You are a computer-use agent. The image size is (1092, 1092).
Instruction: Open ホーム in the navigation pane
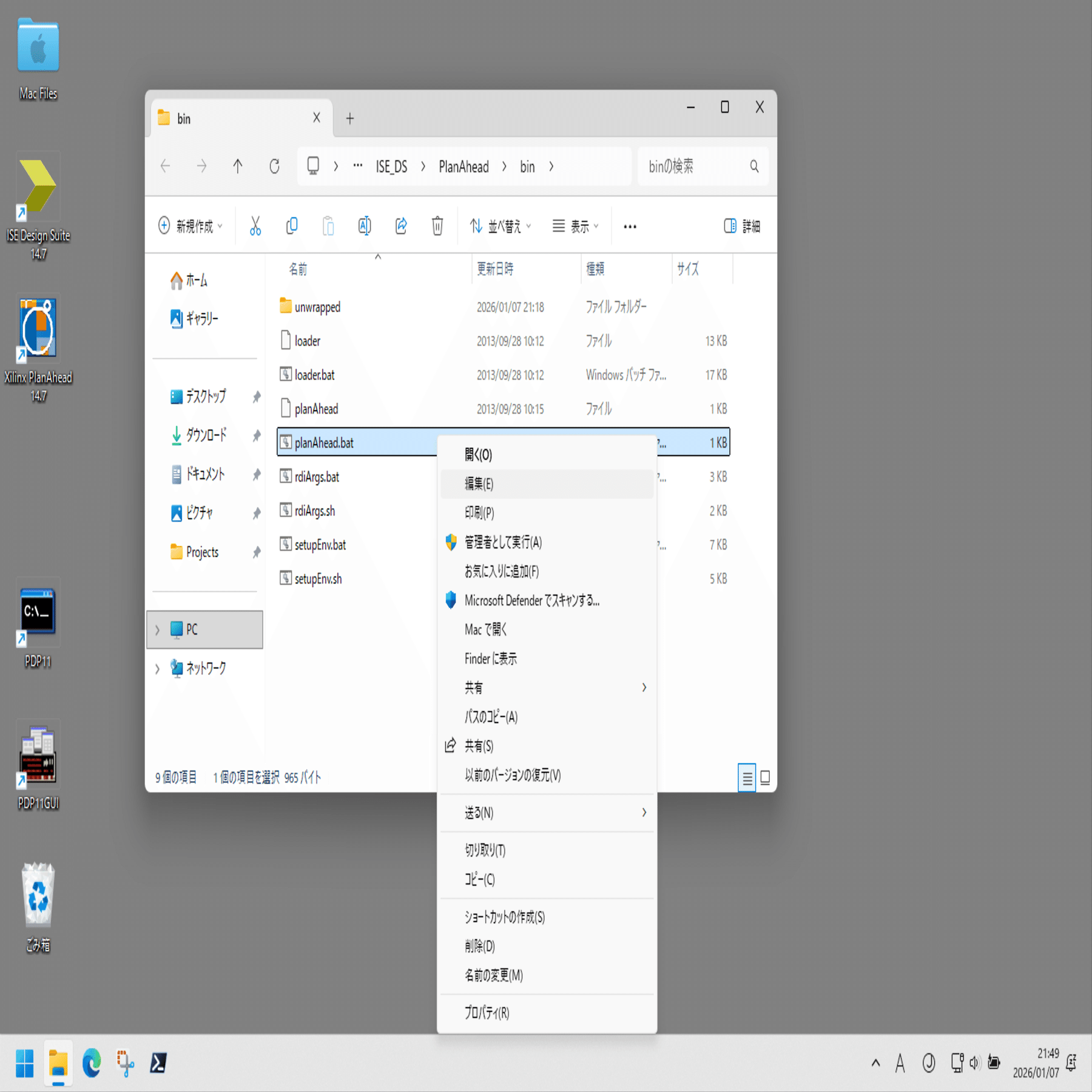204,280
